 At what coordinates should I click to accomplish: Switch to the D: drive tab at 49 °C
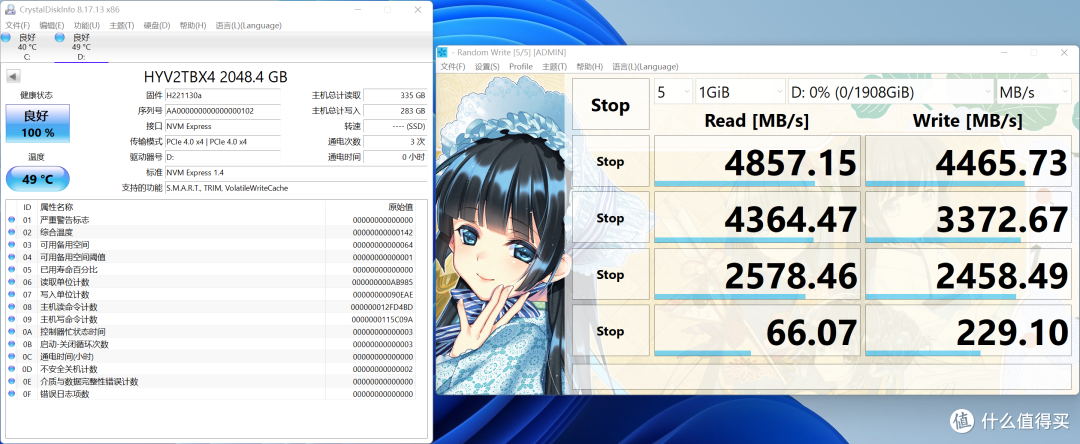pyautogui.click(x=81, y=47)
